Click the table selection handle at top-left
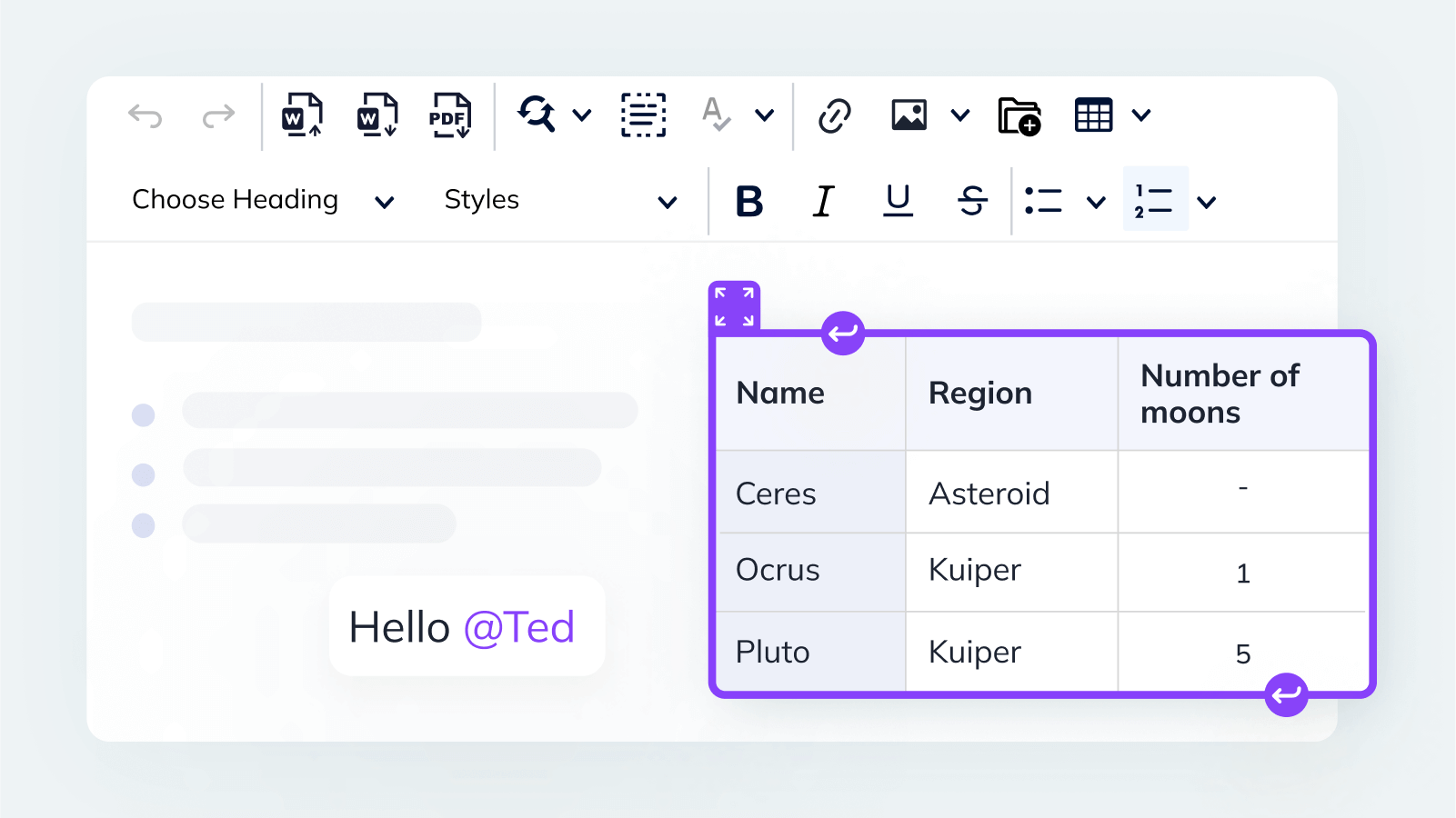This screenshot has width=1456, height=818. tap(734, 306)
